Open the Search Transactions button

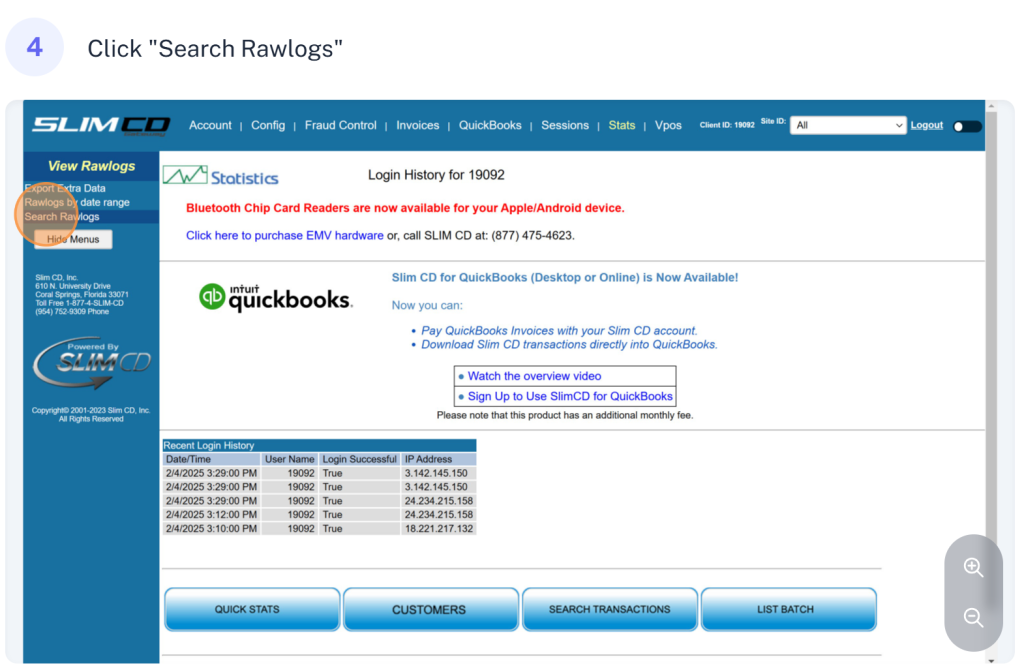click(609, 609)
